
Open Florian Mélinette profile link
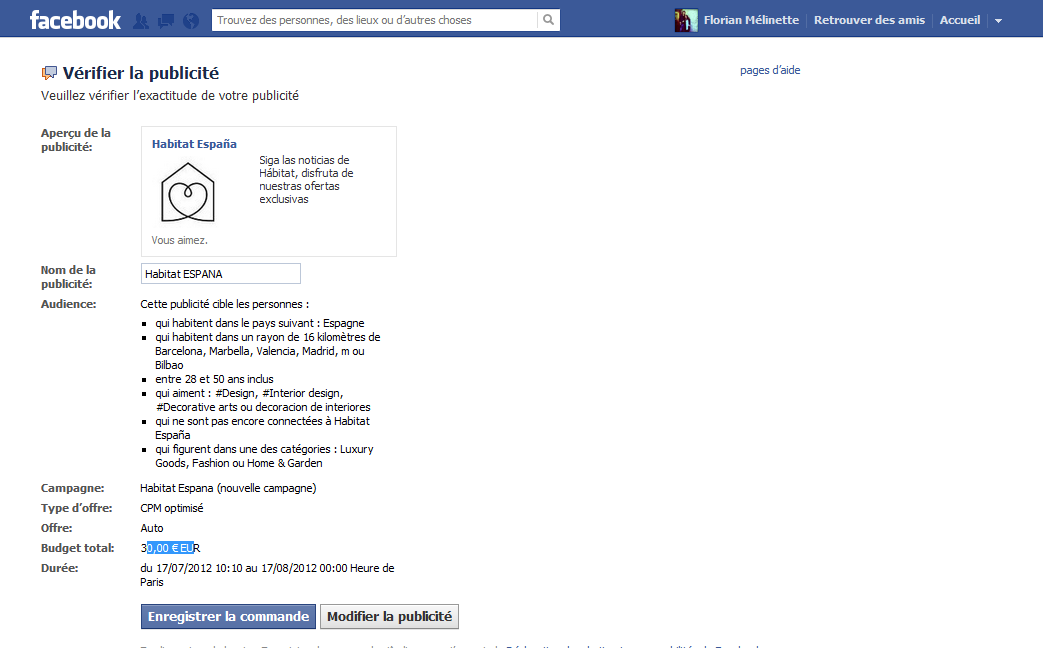(751, 20)
